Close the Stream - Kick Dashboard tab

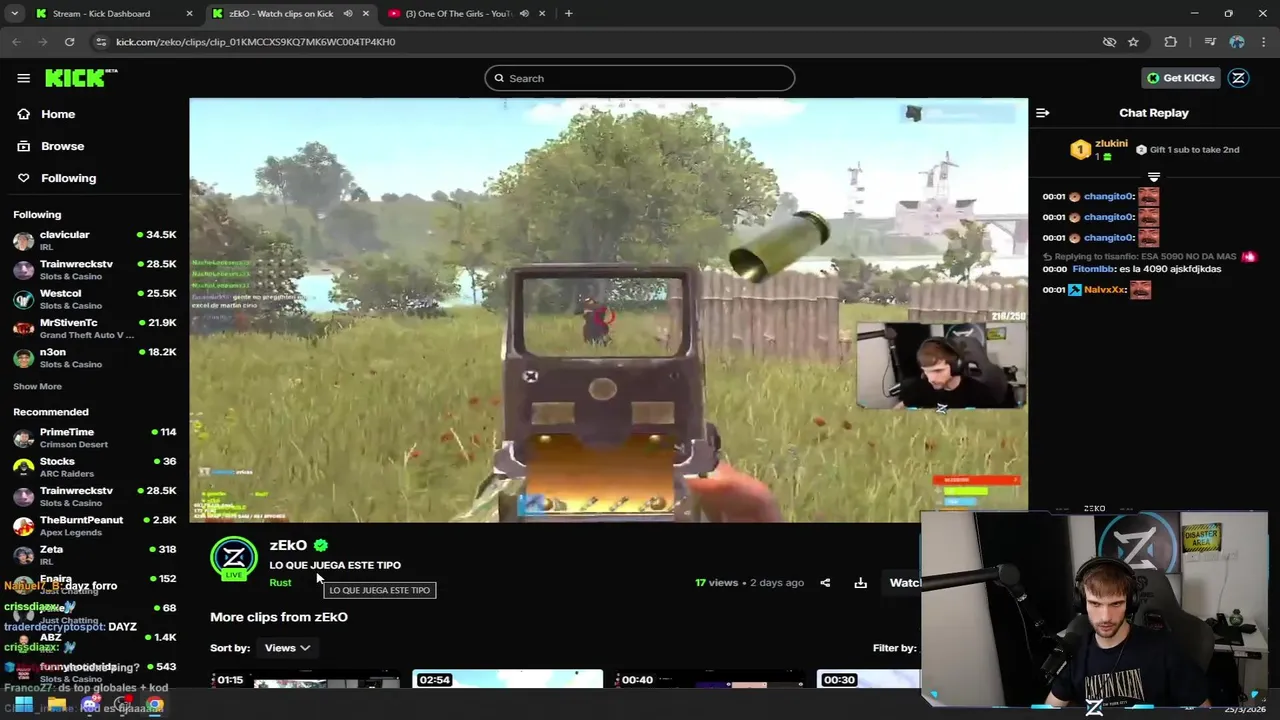point(190,13)
